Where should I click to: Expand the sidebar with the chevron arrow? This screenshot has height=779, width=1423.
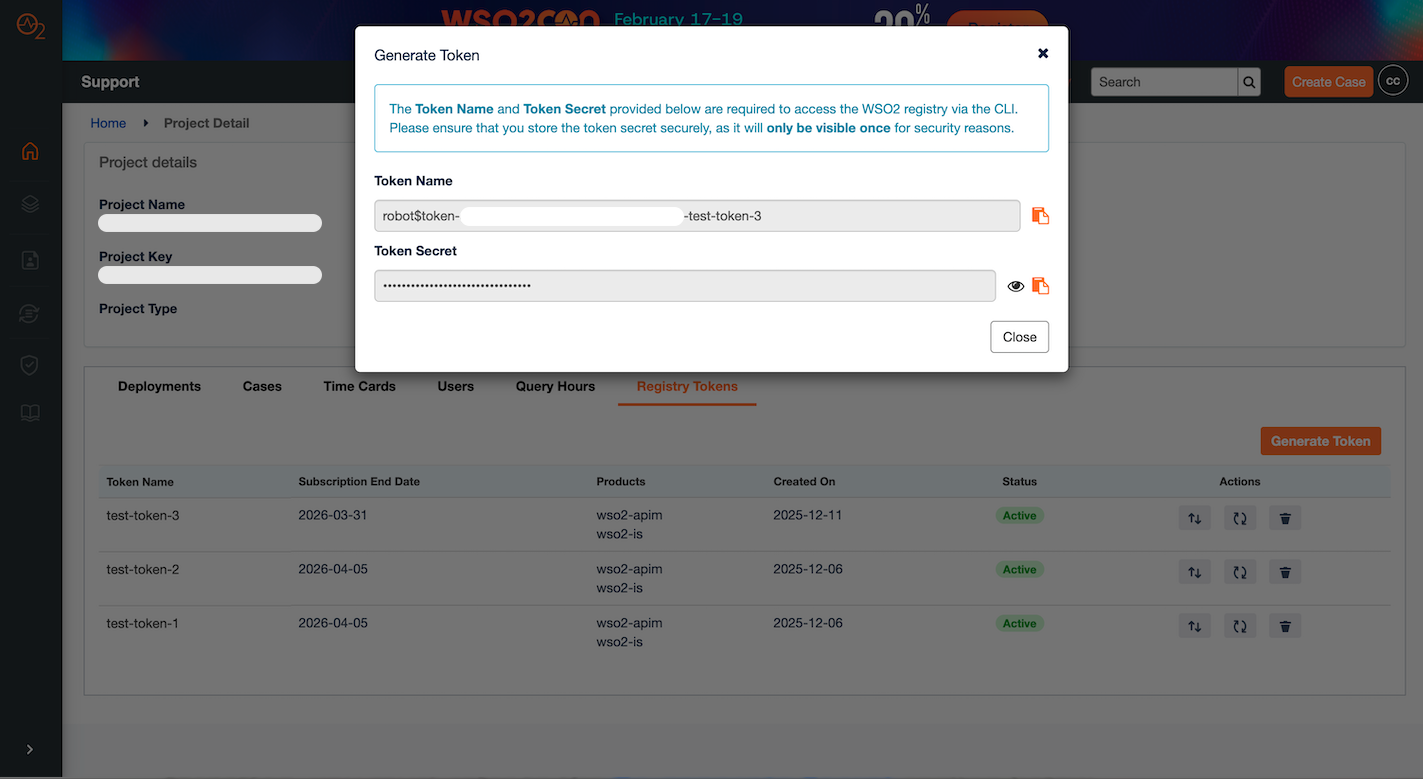(30, 748)
